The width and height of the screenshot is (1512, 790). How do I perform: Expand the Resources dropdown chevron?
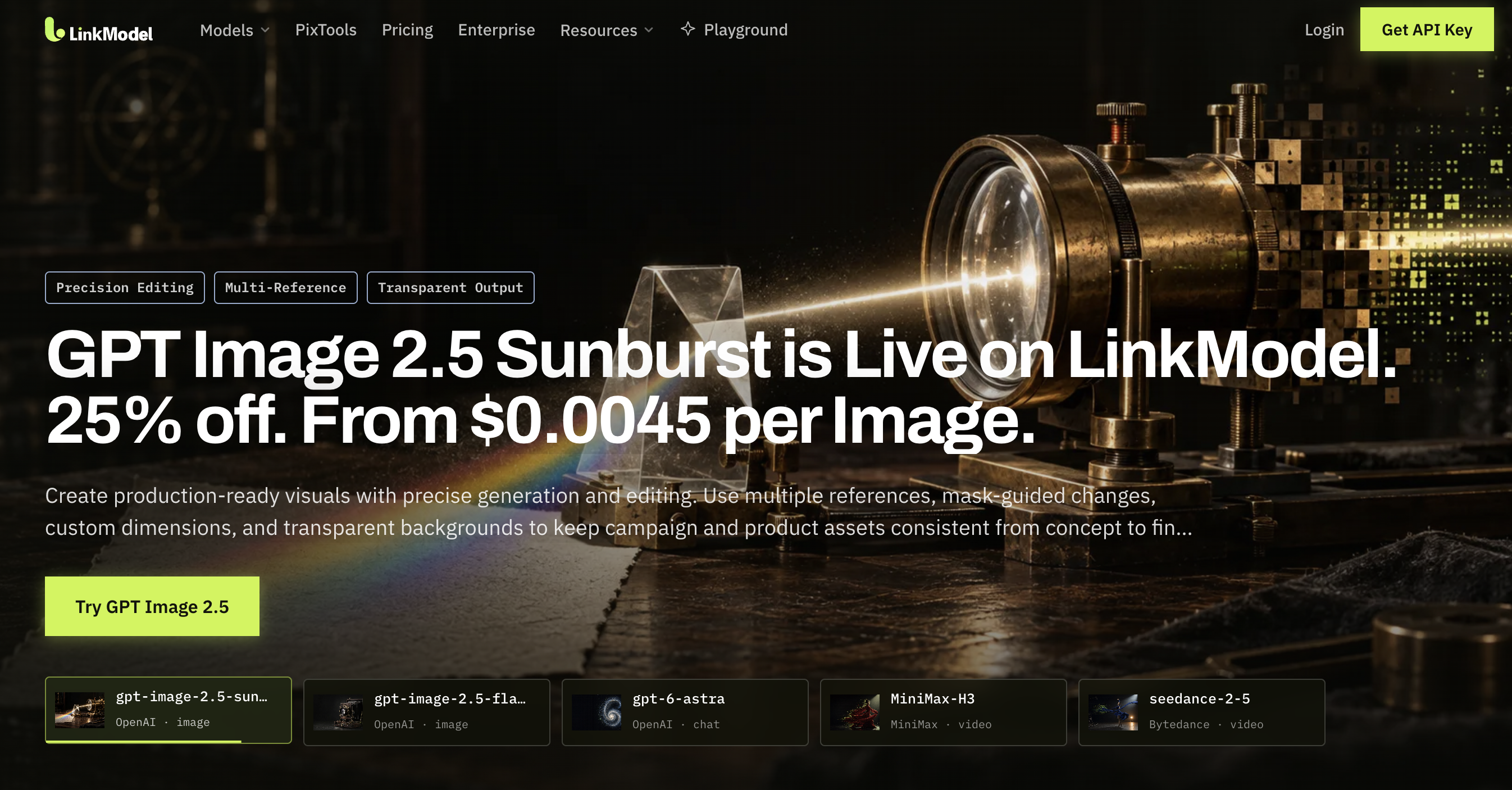pyautogui.click(x=649, y=30)
